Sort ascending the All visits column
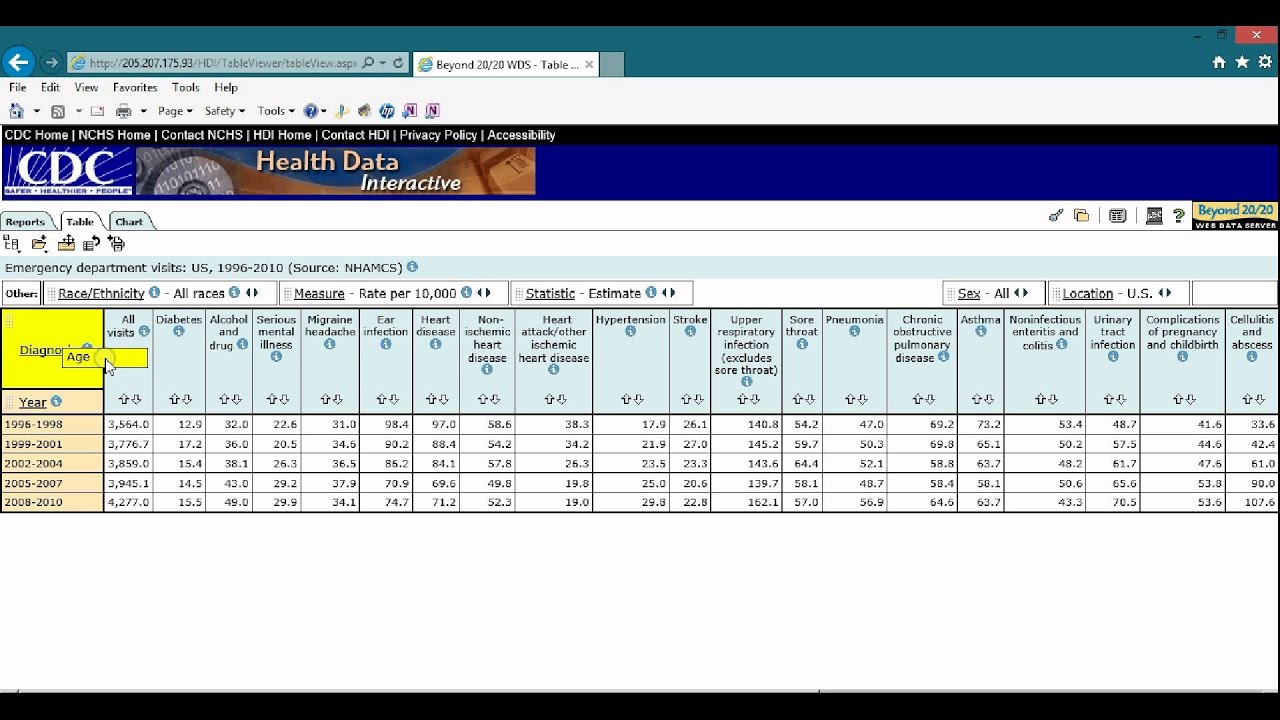The image size is (1280, 720). pos(123,399)
